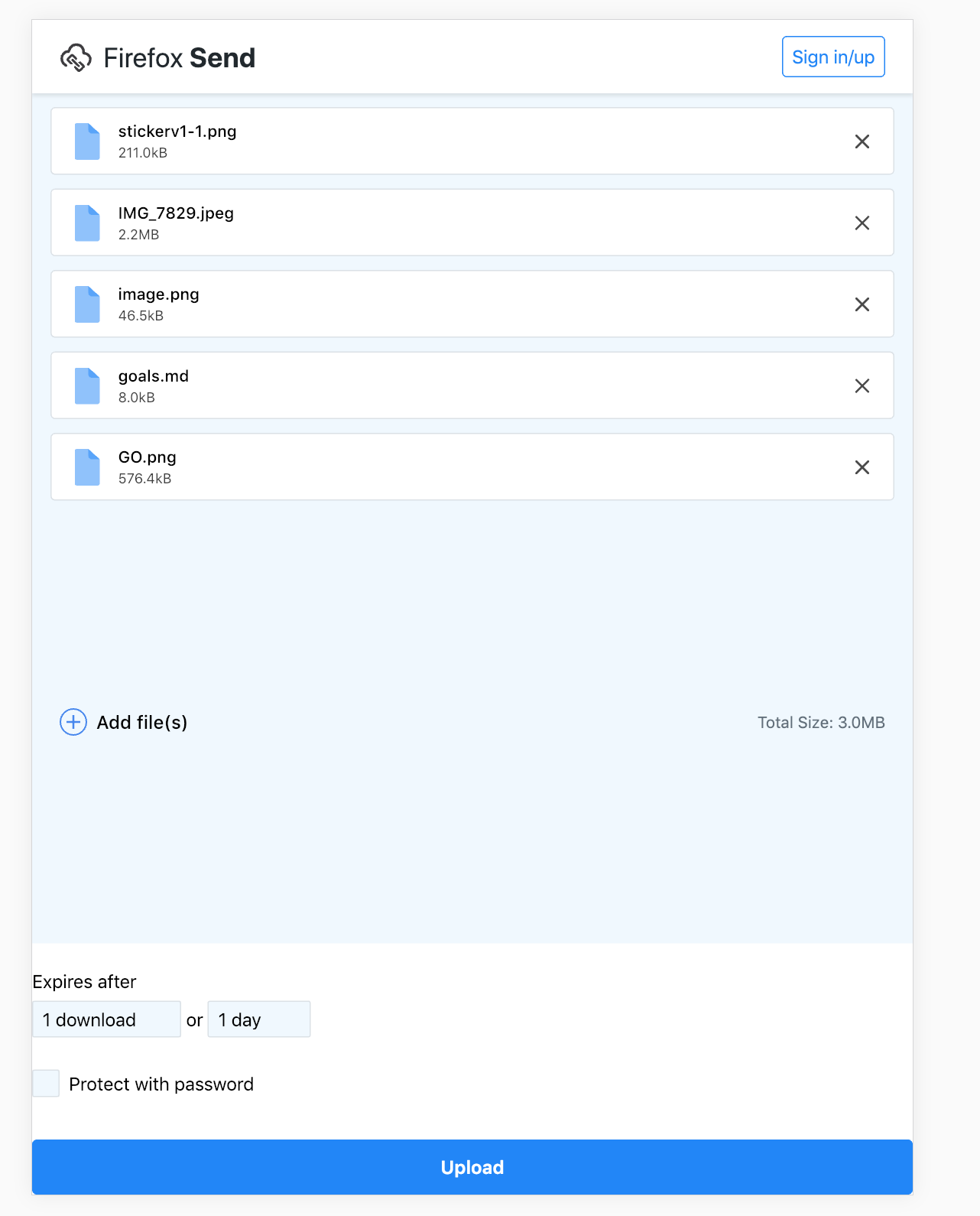Open the Sign in/up page
The image size is (980, 1216).
(x=833, y=57)
